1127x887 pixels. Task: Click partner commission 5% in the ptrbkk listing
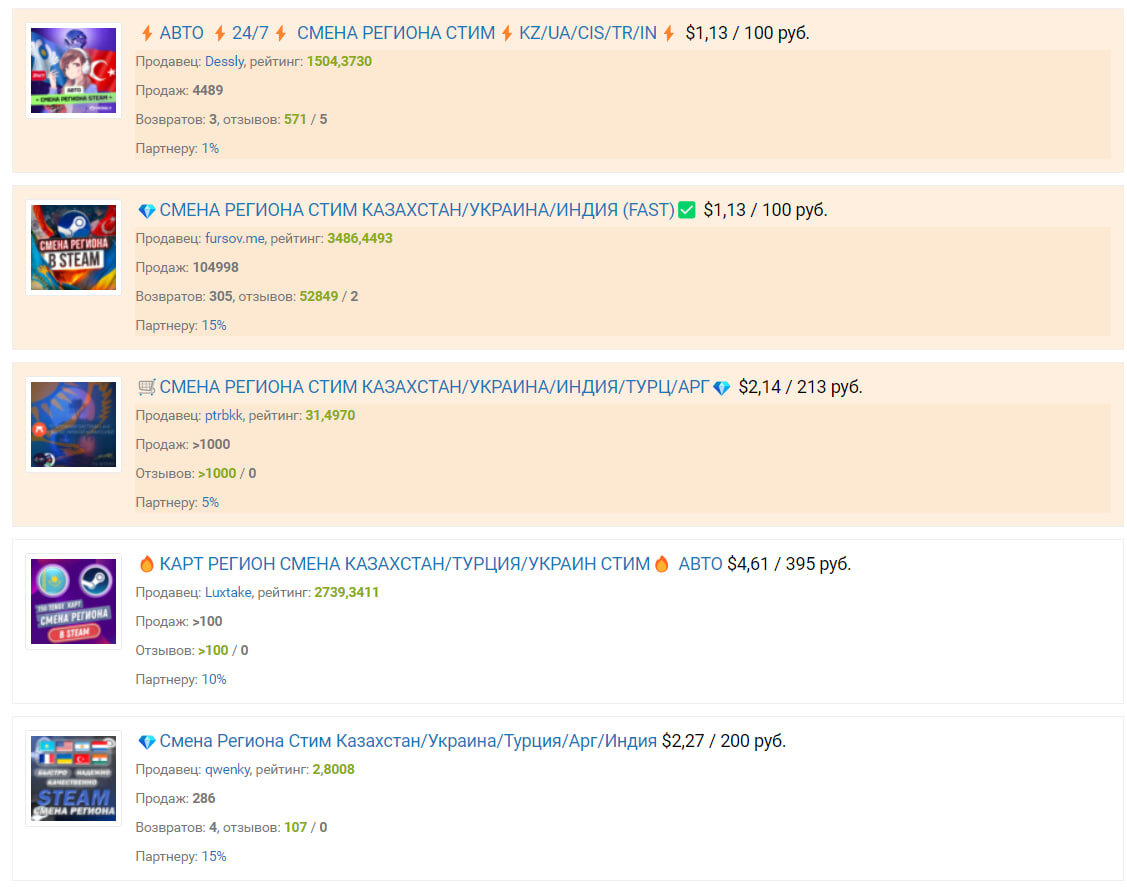[x=210, y=502]
